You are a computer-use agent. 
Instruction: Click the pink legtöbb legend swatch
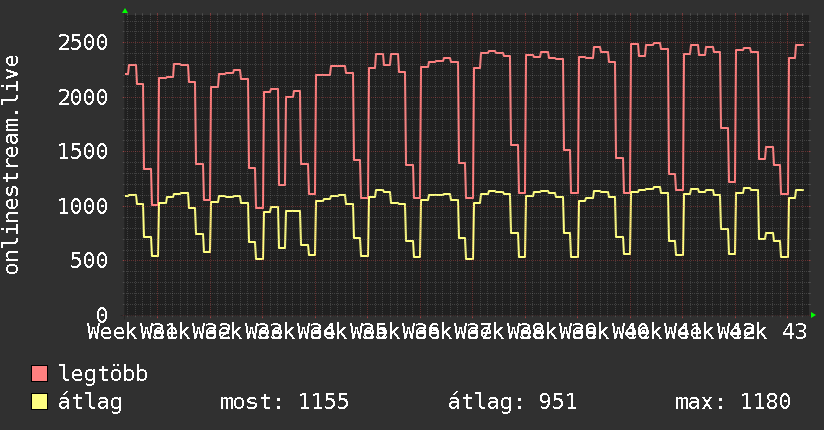[39, 373]
